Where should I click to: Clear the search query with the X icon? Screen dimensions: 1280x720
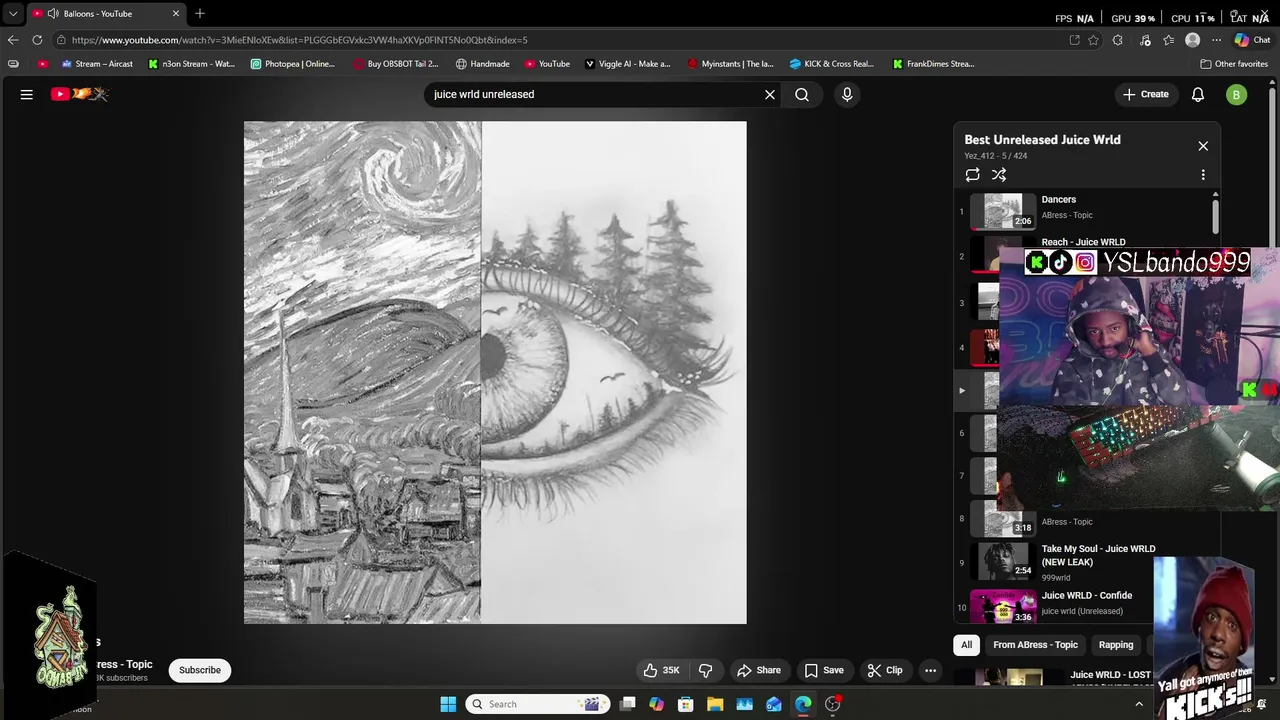click(770, 94)
